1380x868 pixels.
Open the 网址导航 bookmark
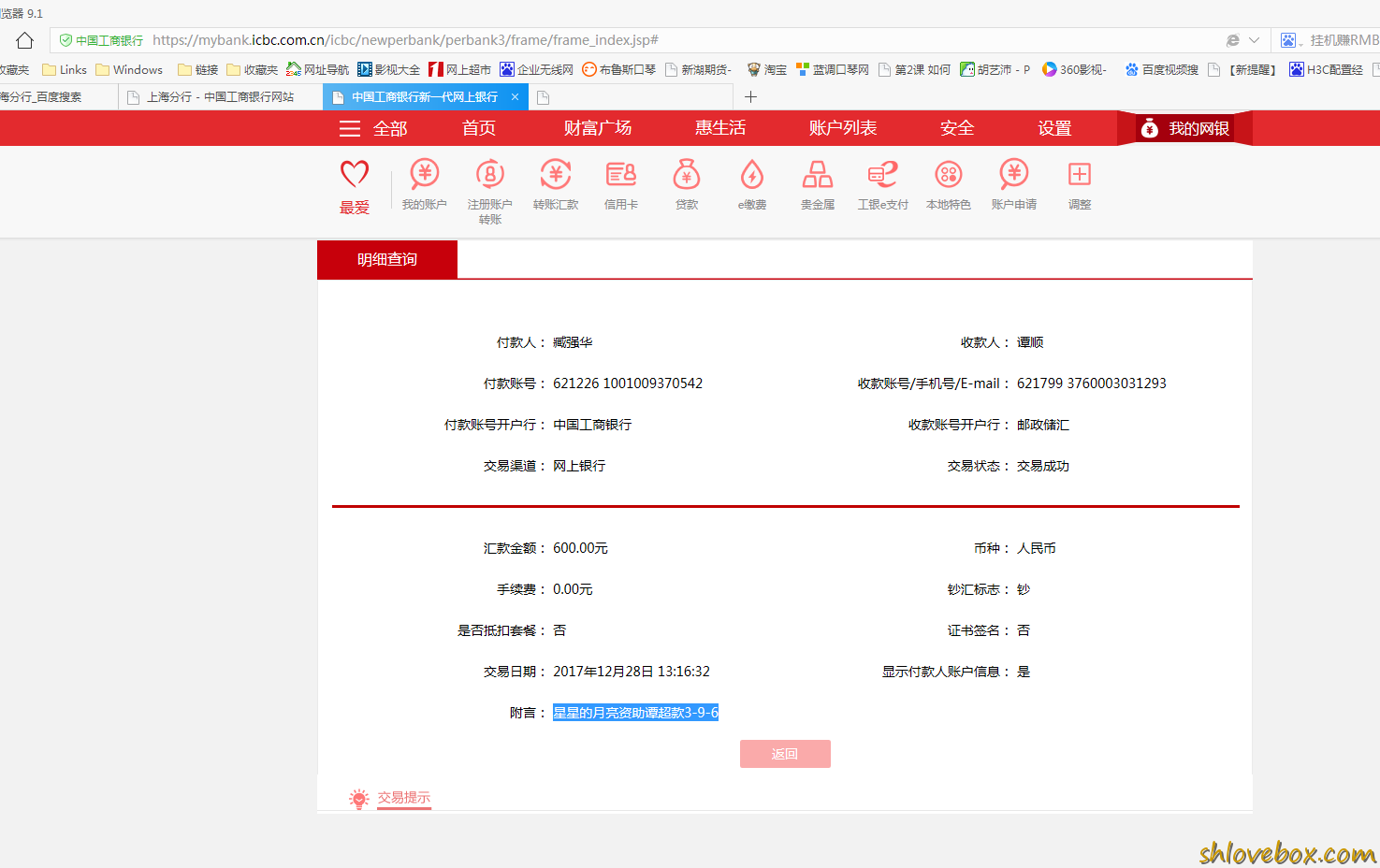pos(317,69)
